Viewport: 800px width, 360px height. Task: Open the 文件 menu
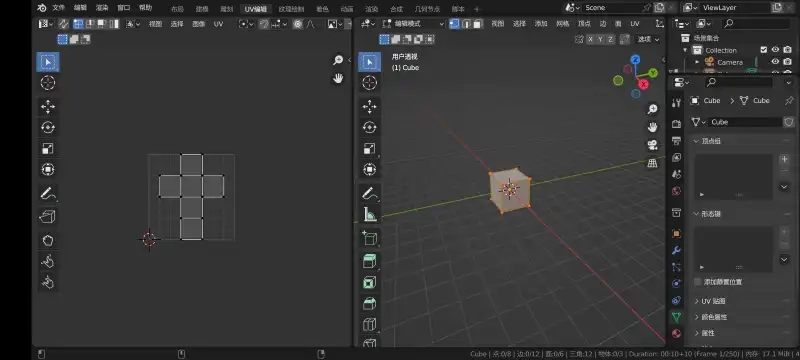point(59,8)
